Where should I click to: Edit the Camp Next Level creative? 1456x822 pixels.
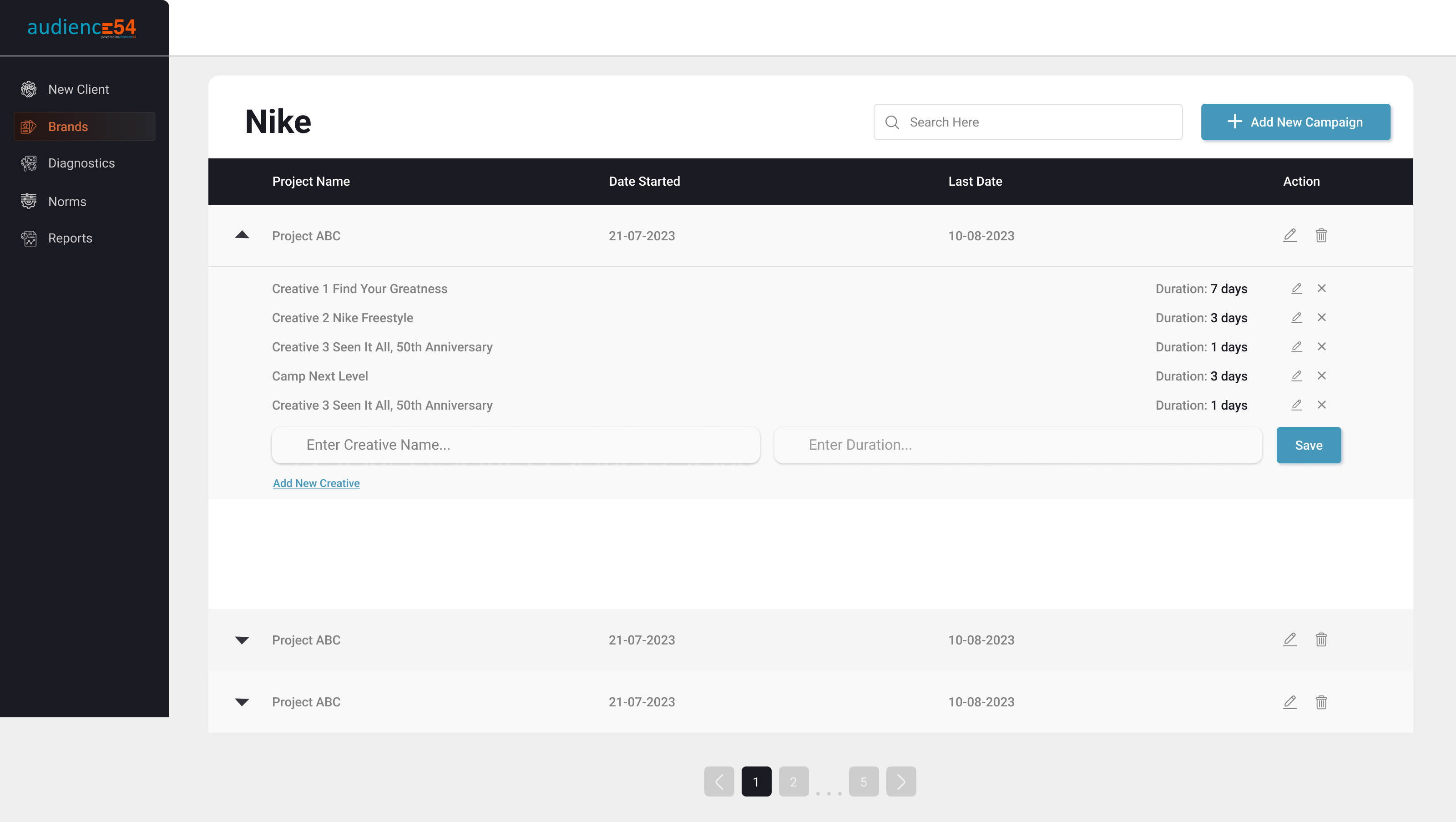[x=1297, y=376]
